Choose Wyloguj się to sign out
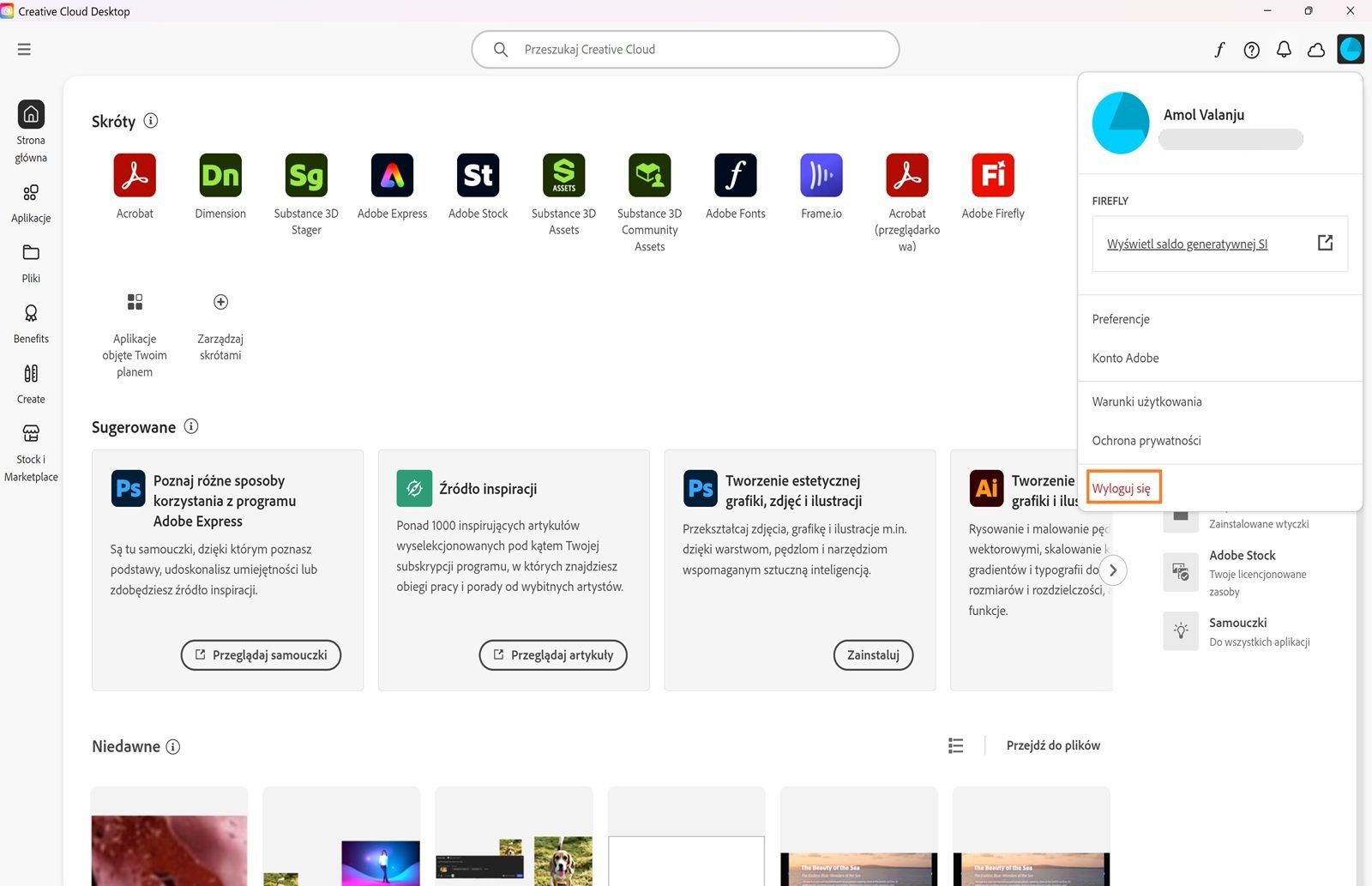The height and width of the screenshot is (886, 1372). click(1122, 488)
